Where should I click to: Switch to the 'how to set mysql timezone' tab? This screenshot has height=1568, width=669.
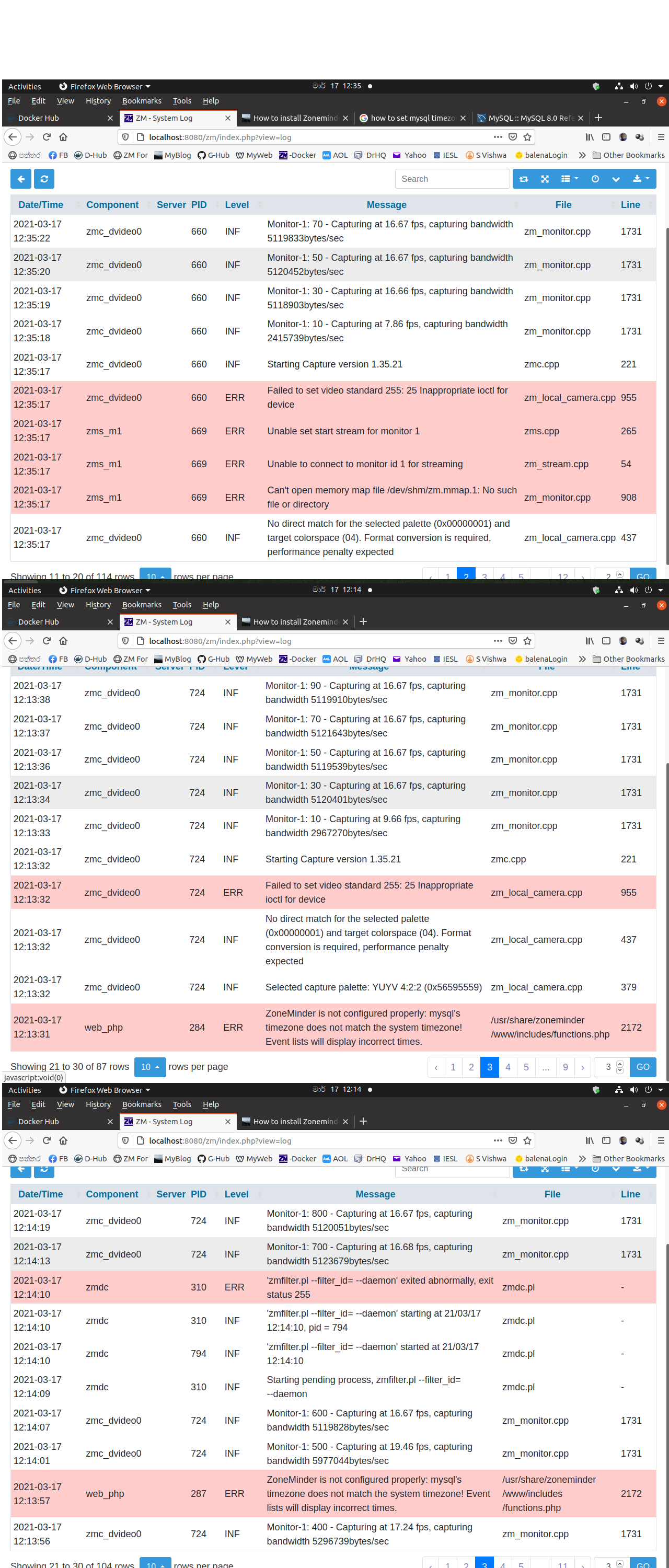click(412, 118)
